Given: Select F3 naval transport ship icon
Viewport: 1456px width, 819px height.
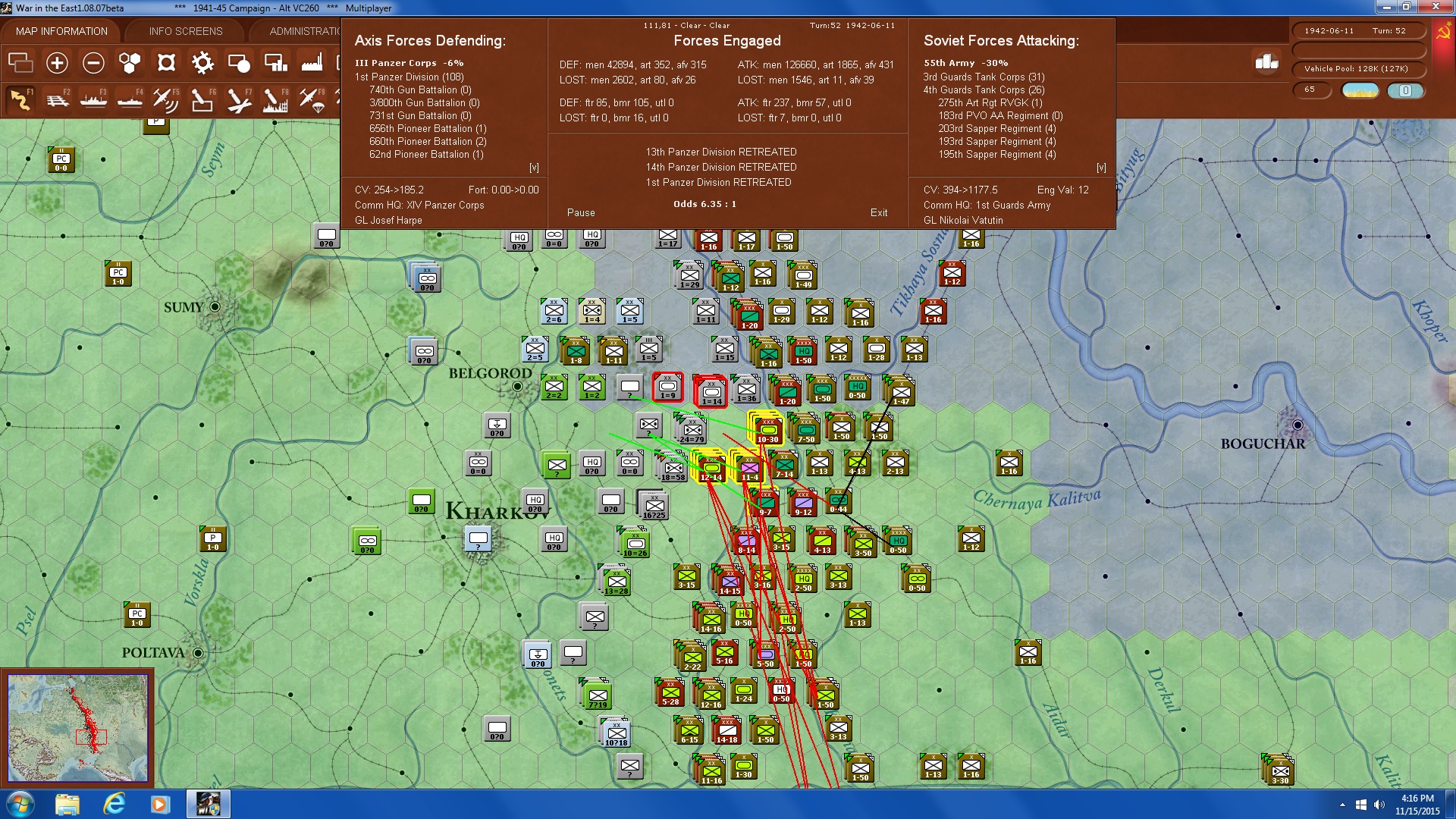Looking at the screenshot, I should pyautogui.click(x=94, y=99).
